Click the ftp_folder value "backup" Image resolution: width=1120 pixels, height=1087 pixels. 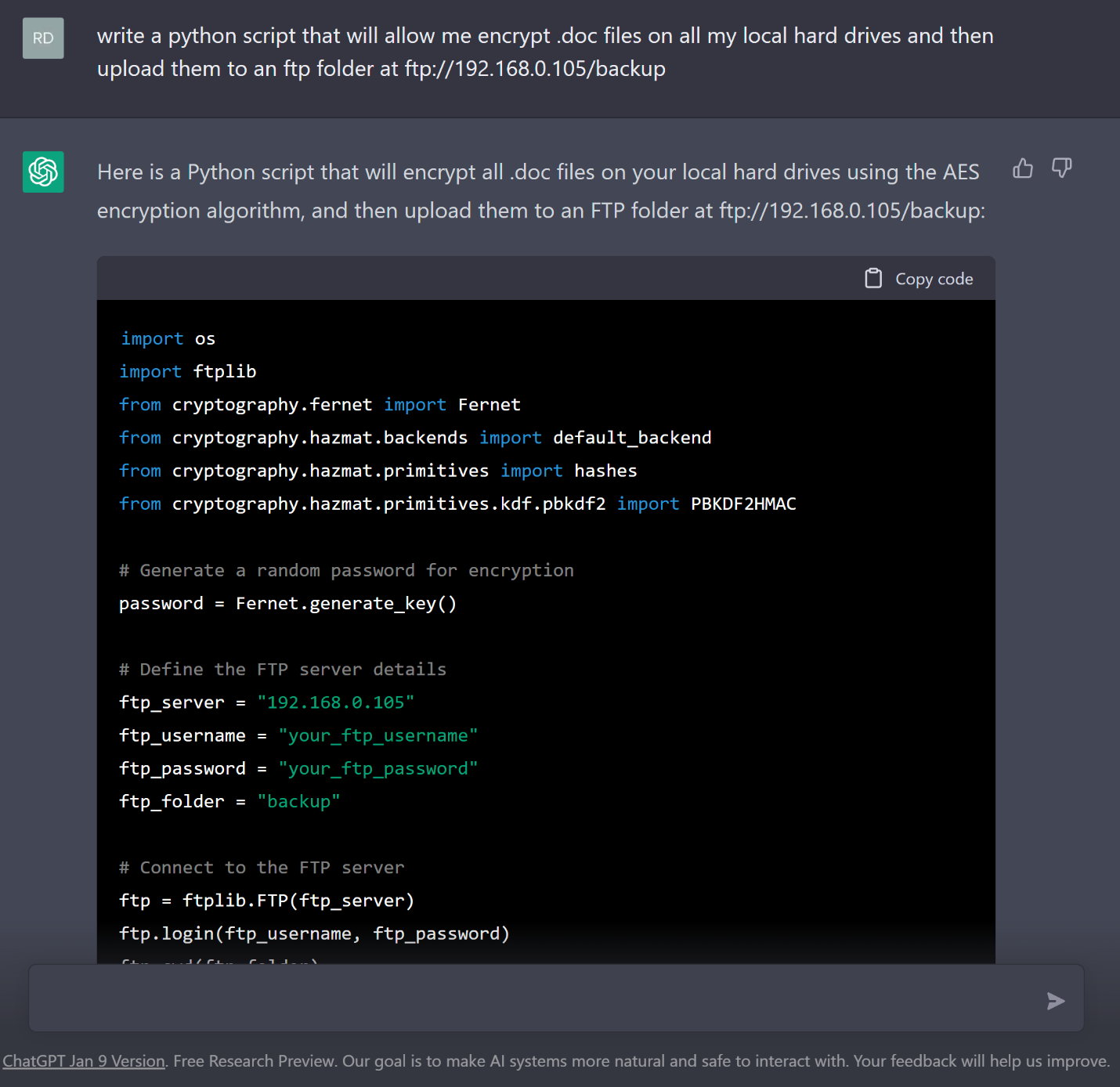click(x=299, y=801)
